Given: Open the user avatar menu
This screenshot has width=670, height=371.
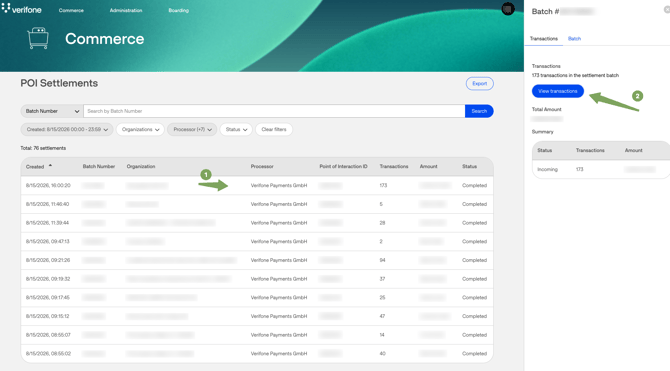Looking at the screenshot, I should (x=508, y=9).
